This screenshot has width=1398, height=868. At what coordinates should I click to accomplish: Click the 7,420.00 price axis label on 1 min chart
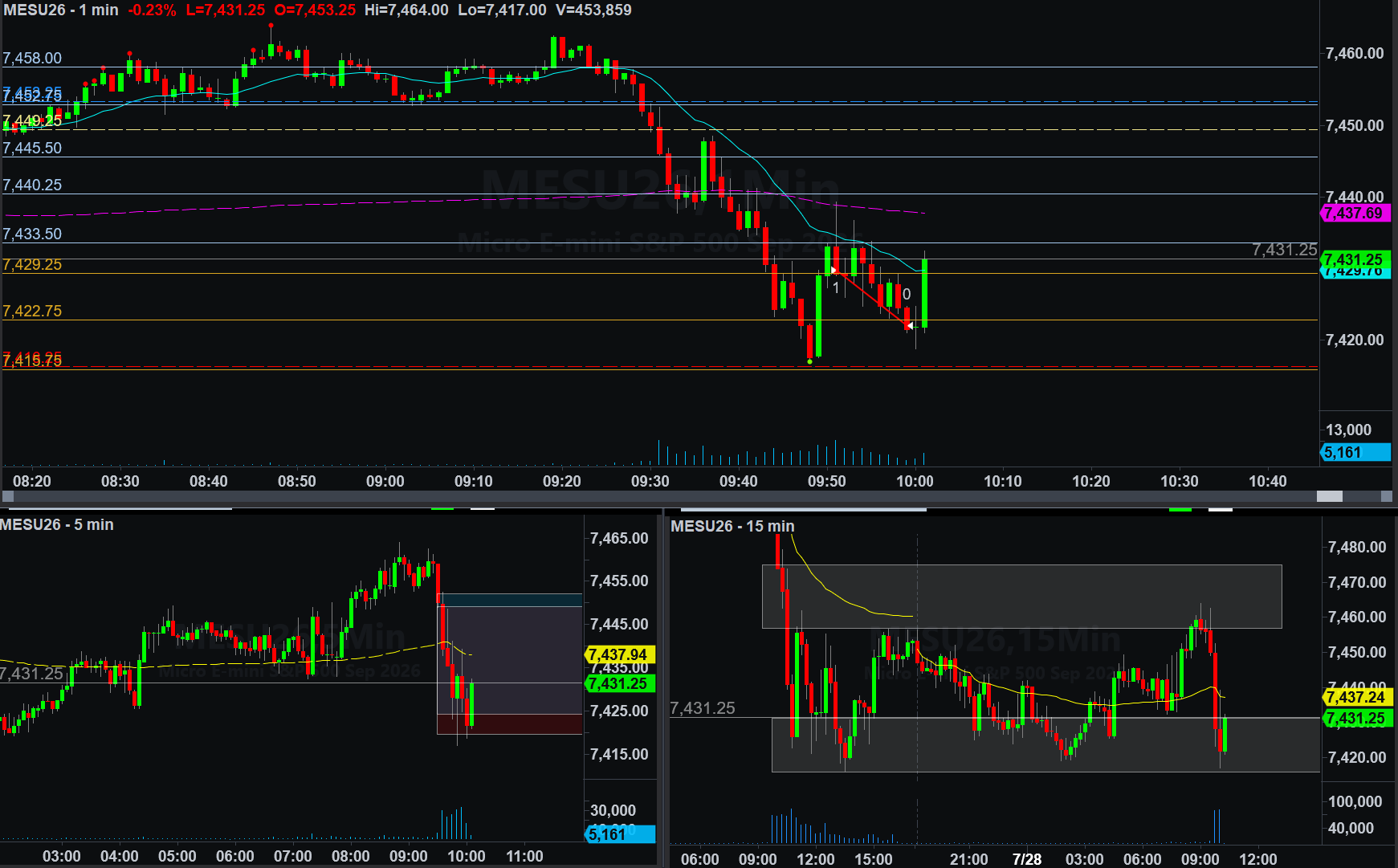click(1355, 340)
